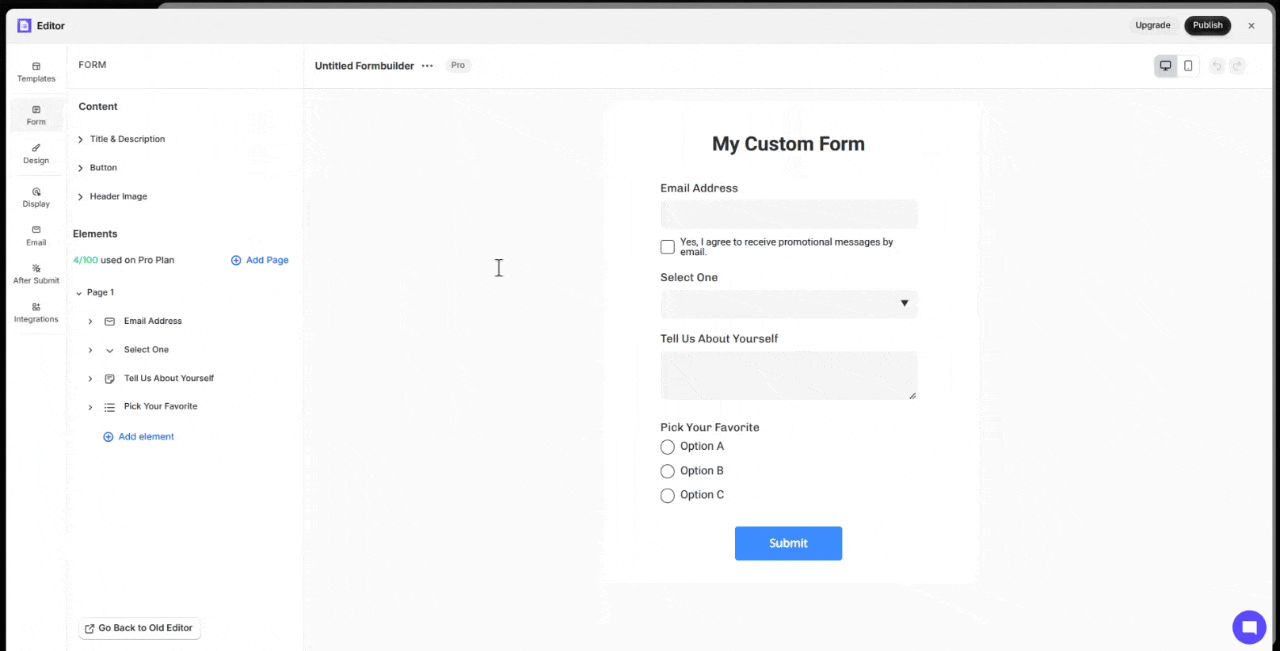The height and width of the screenshot is (651, 1280).
Task: Click the Add element link
Action: tap(139, 437)
